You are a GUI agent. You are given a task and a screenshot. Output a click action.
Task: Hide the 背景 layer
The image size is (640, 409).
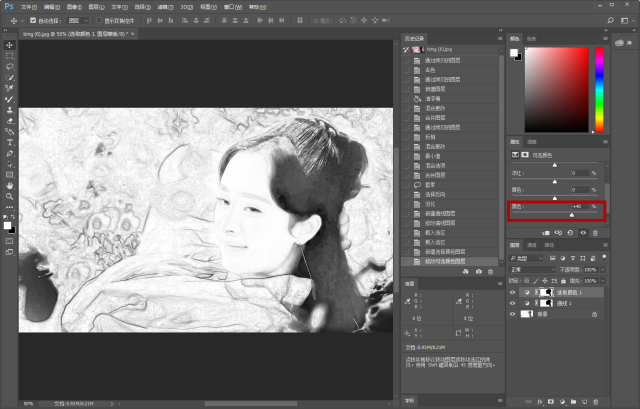[513, 314]
